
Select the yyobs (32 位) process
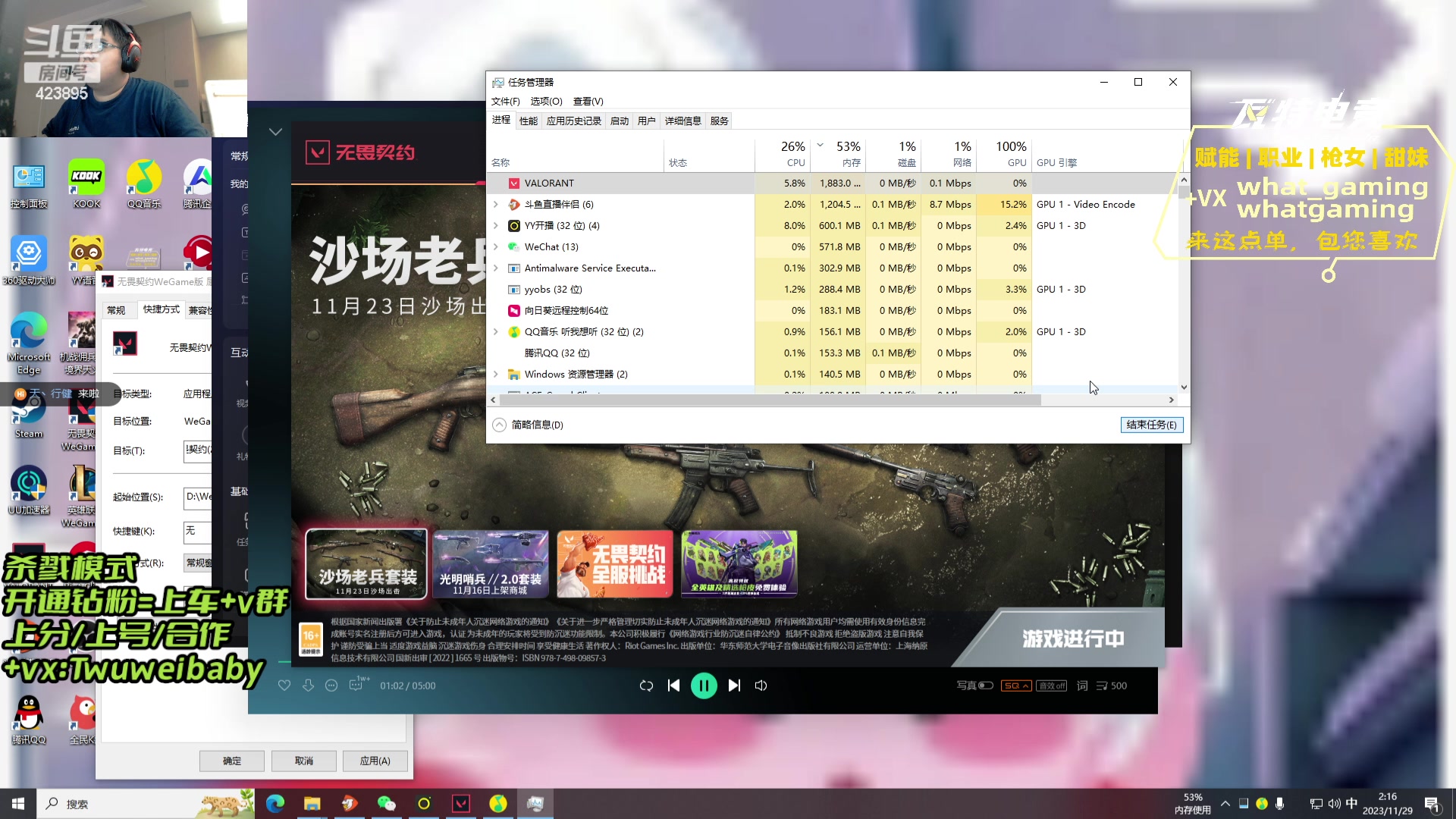pos(834,290)
